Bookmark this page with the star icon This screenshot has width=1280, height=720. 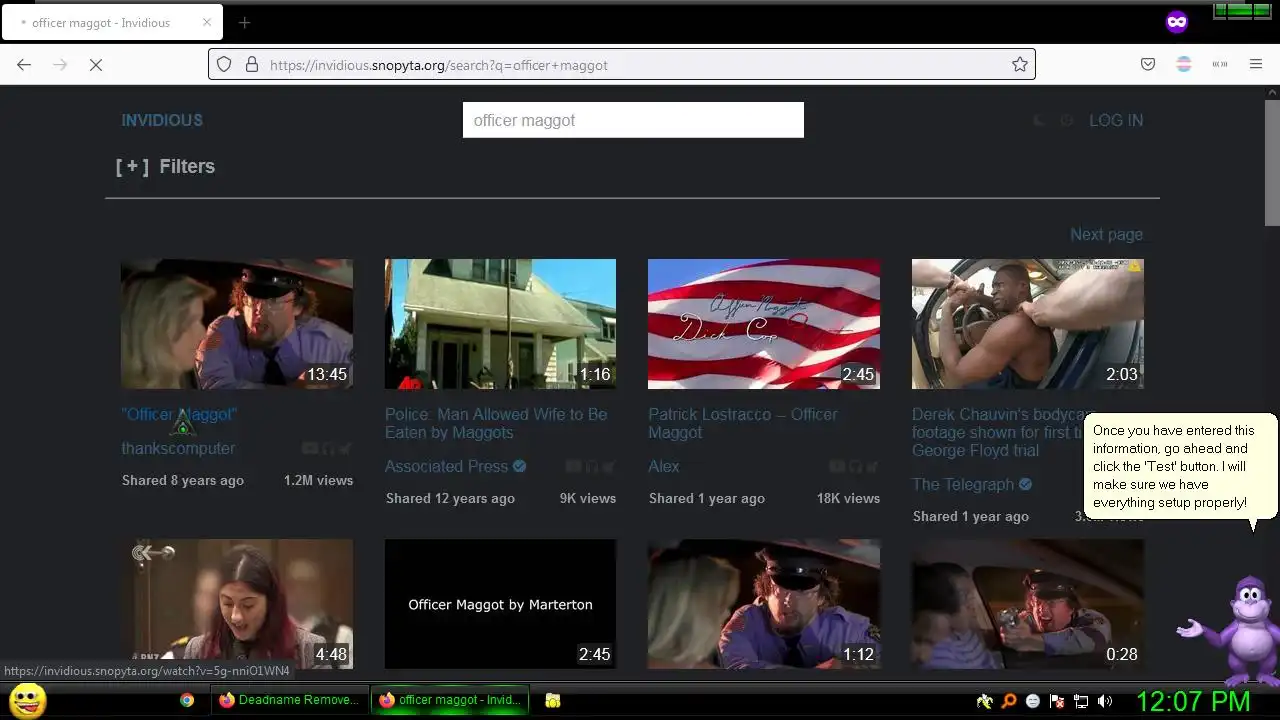tap(1019, 64)
